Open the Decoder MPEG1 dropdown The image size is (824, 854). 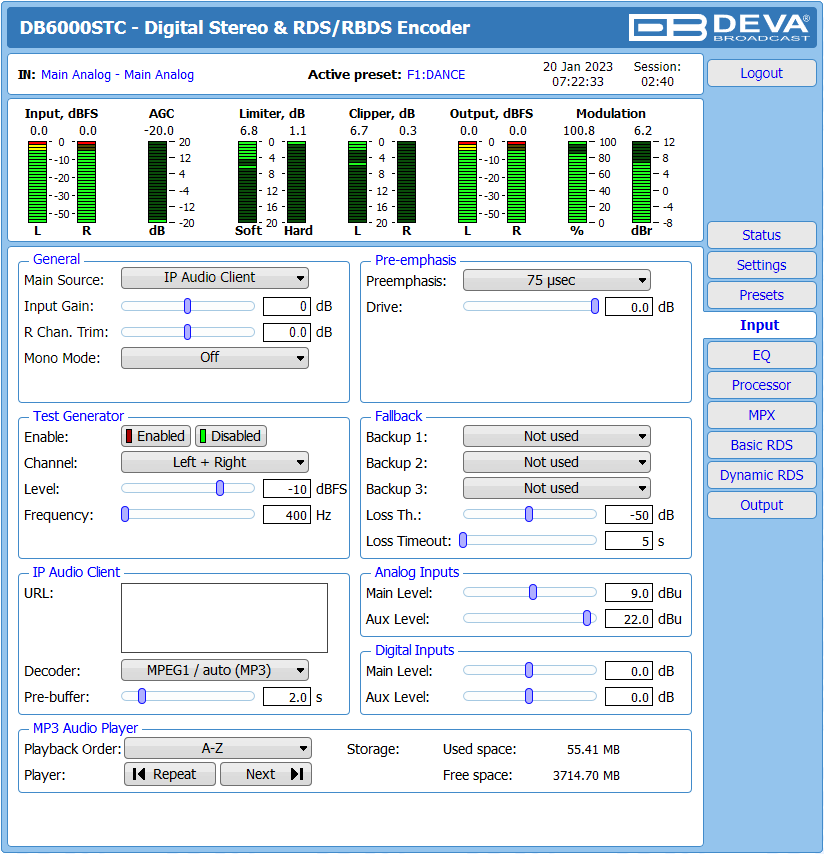[215, 670]
